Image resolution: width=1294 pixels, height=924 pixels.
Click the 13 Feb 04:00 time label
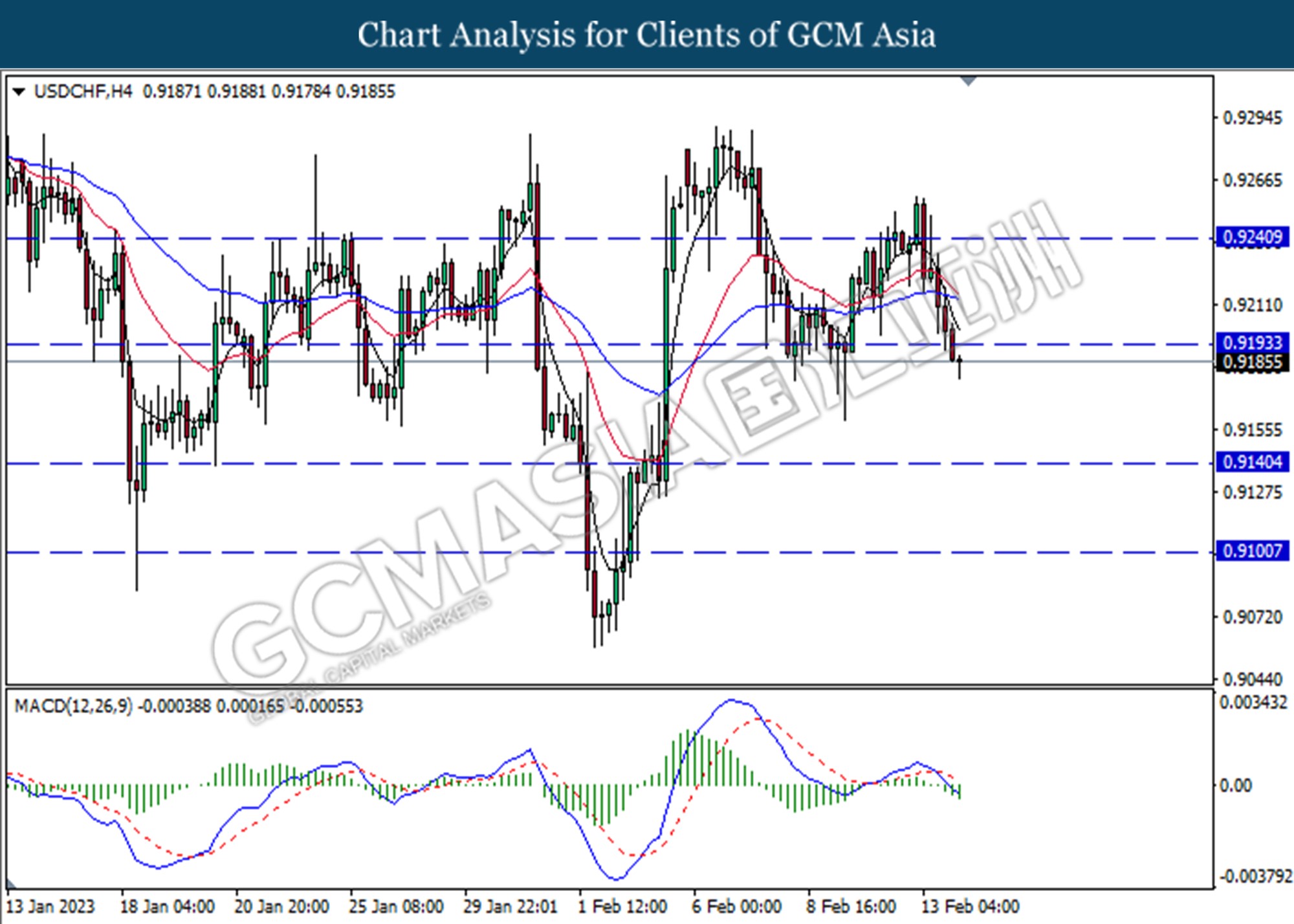click(x=970, y=907)
